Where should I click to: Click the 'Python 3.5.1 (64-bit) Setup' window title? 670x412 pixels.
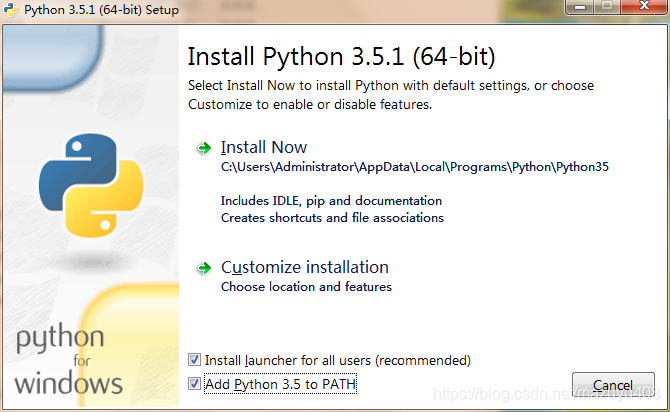point(101,9)
